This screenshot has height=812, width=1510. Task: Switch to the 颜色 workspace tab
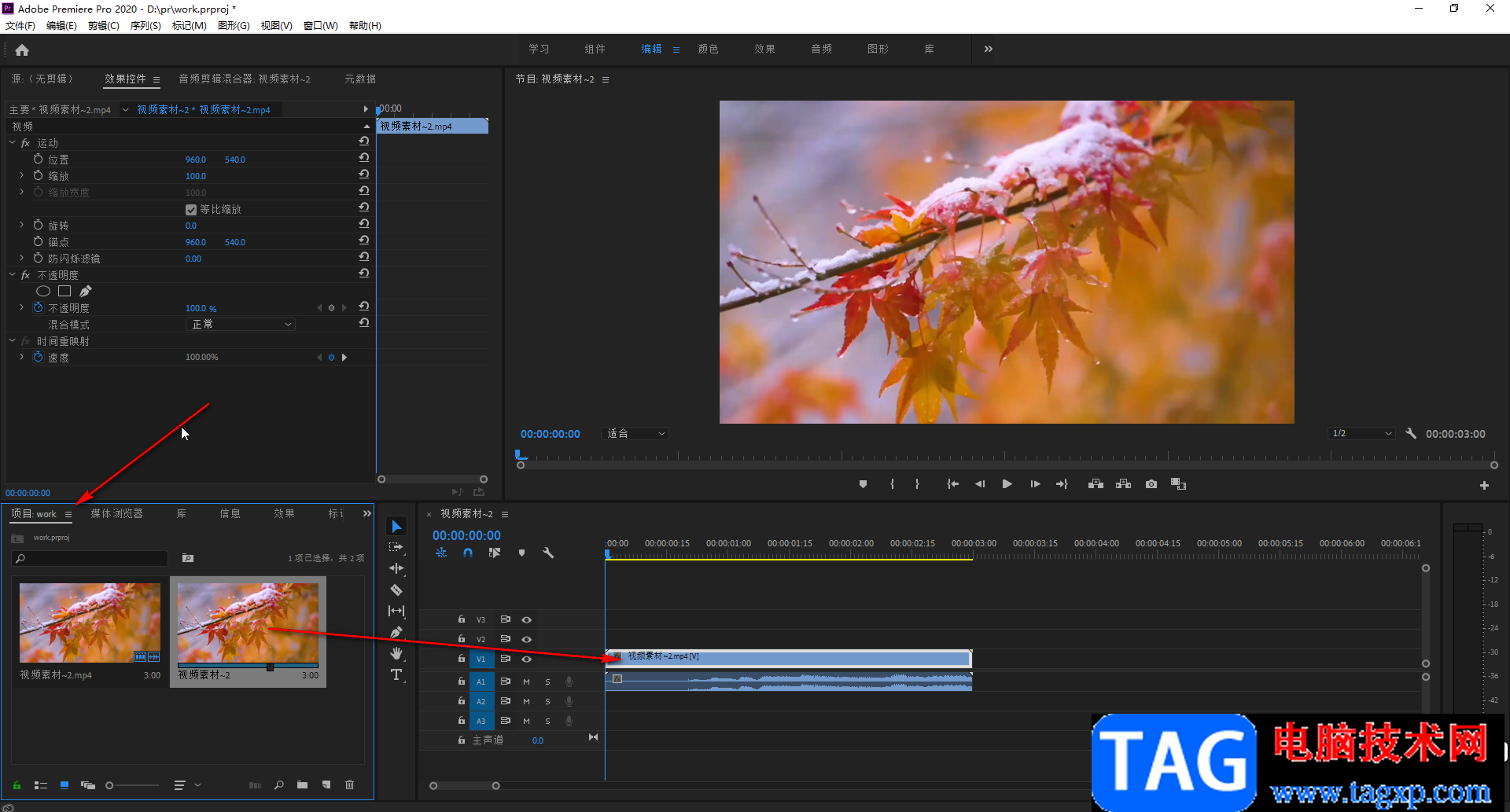tap(708, 49)
